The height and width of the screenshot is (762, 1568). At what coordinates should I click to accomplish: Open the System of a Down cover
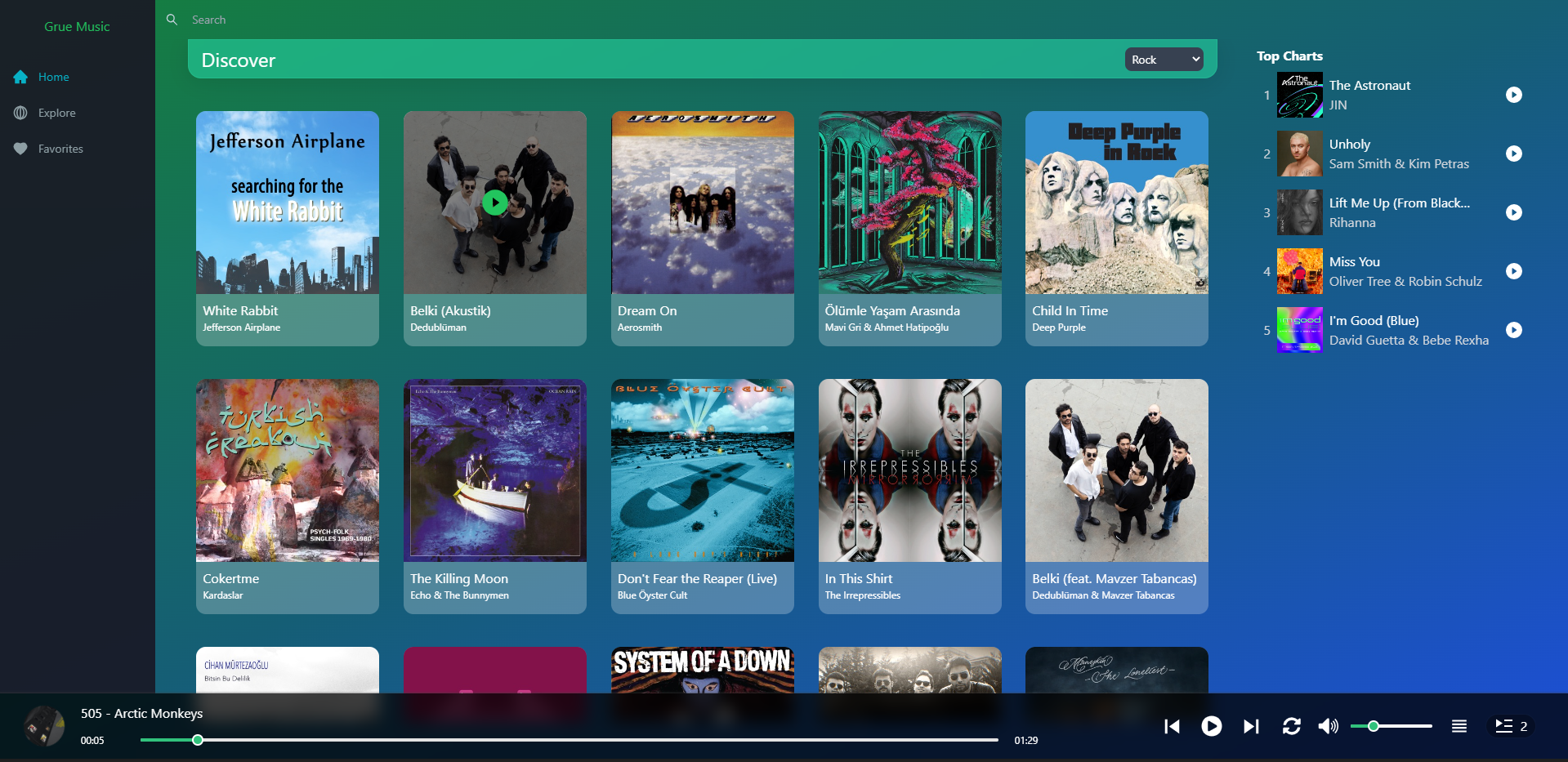pyautogui.click(x=703, y=670)
